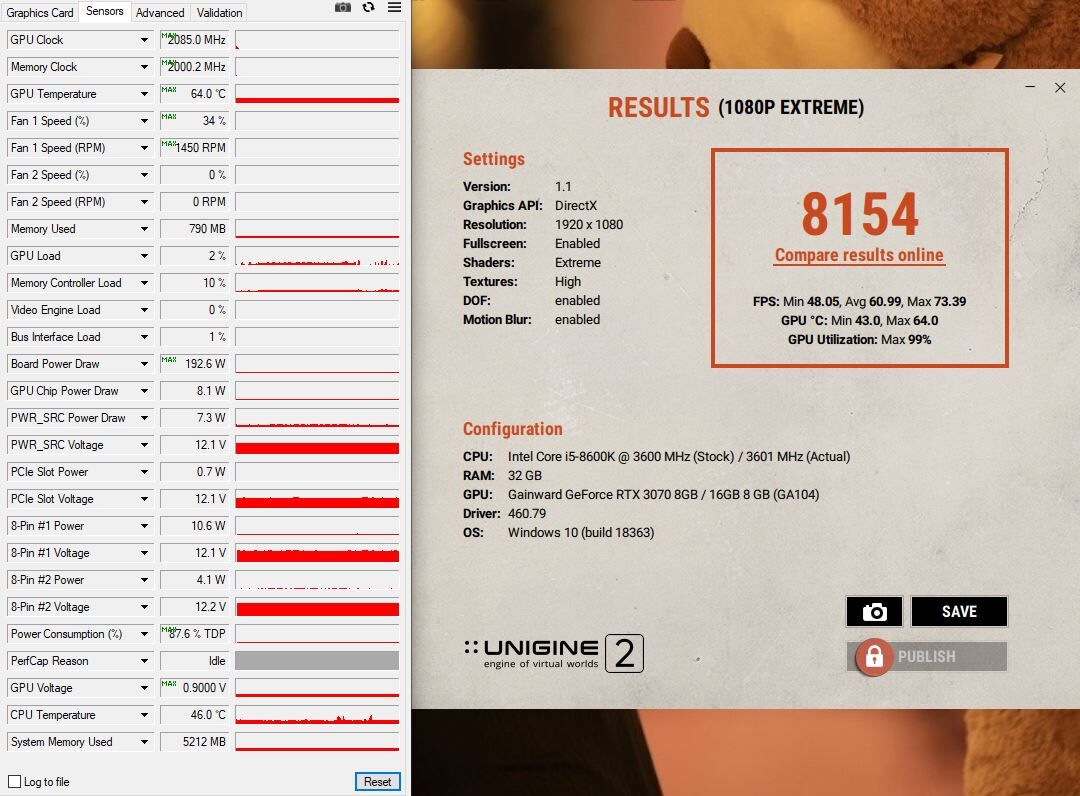Open Fan 1 Speed (RPM) dropdown

tap(144, 148)
